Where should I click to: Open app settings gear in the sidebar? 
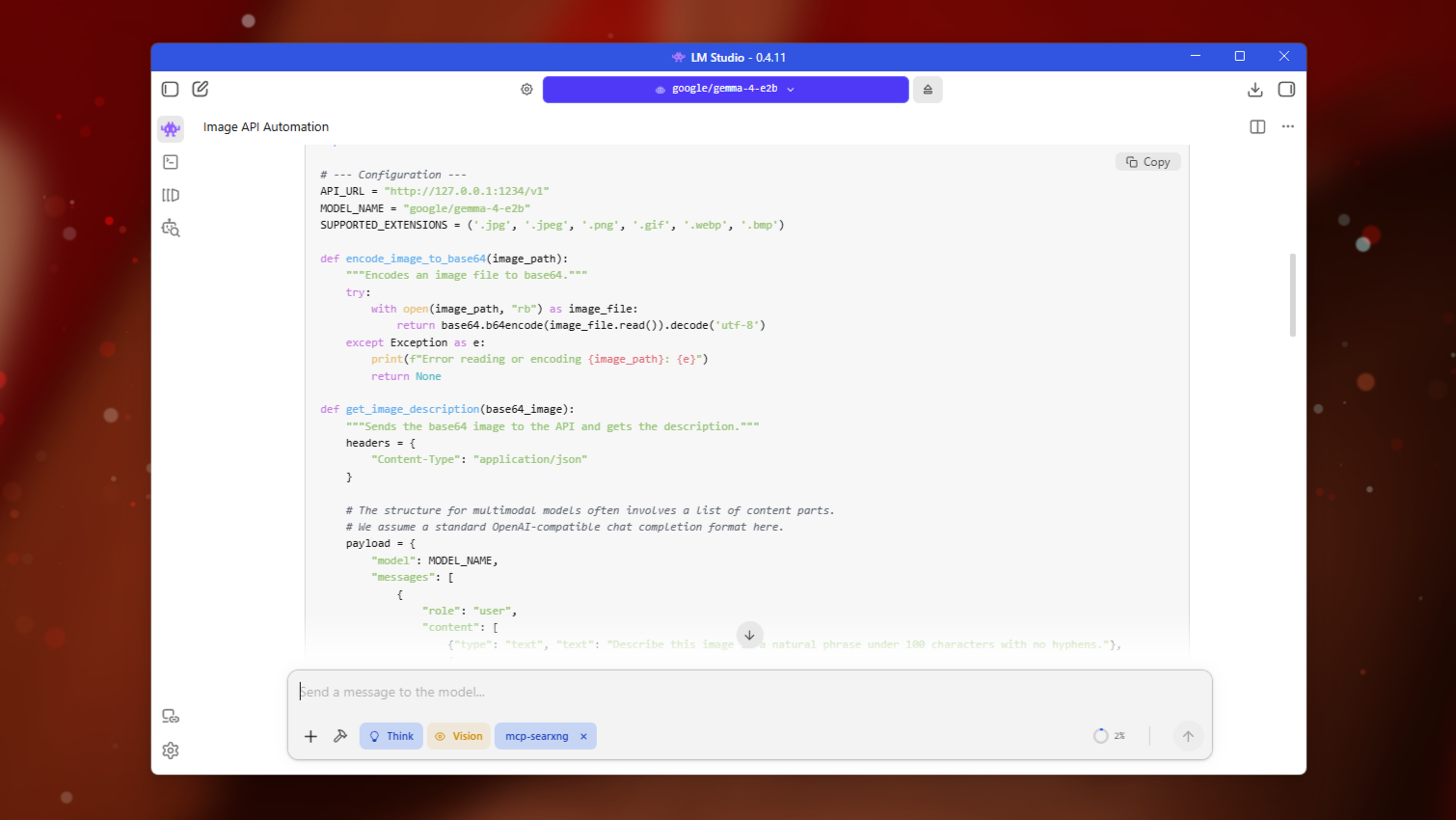point(171,751)
